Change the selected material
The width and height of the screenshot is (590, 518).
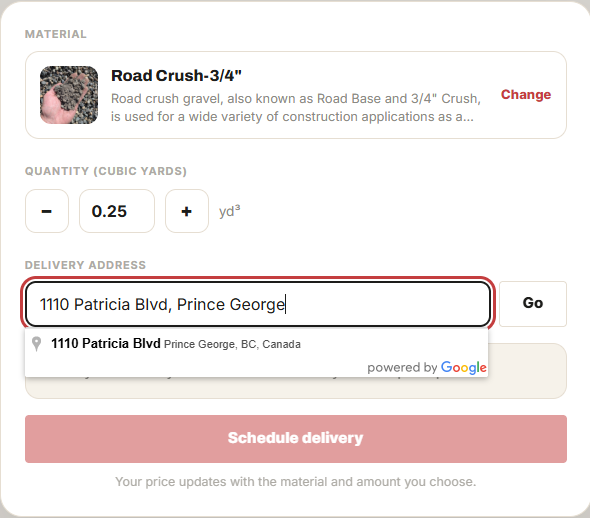click(526, 94)
